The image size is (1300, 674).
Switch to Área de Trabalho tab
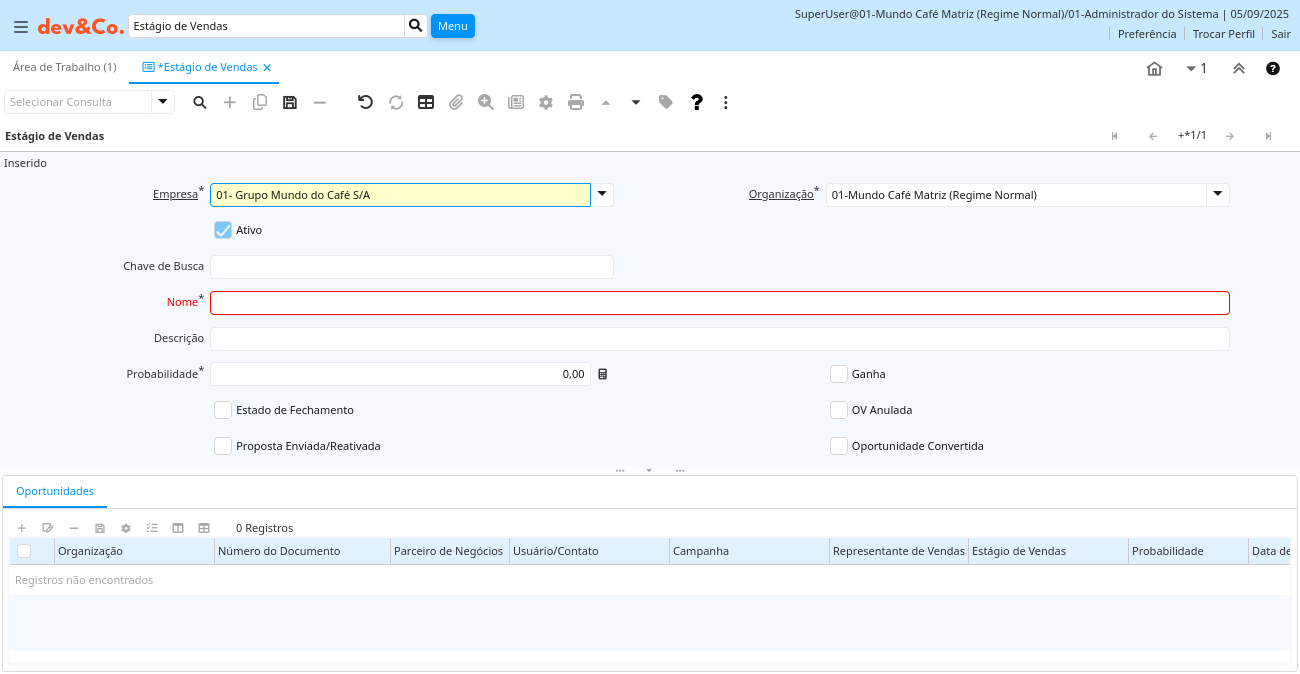[64, 67]
